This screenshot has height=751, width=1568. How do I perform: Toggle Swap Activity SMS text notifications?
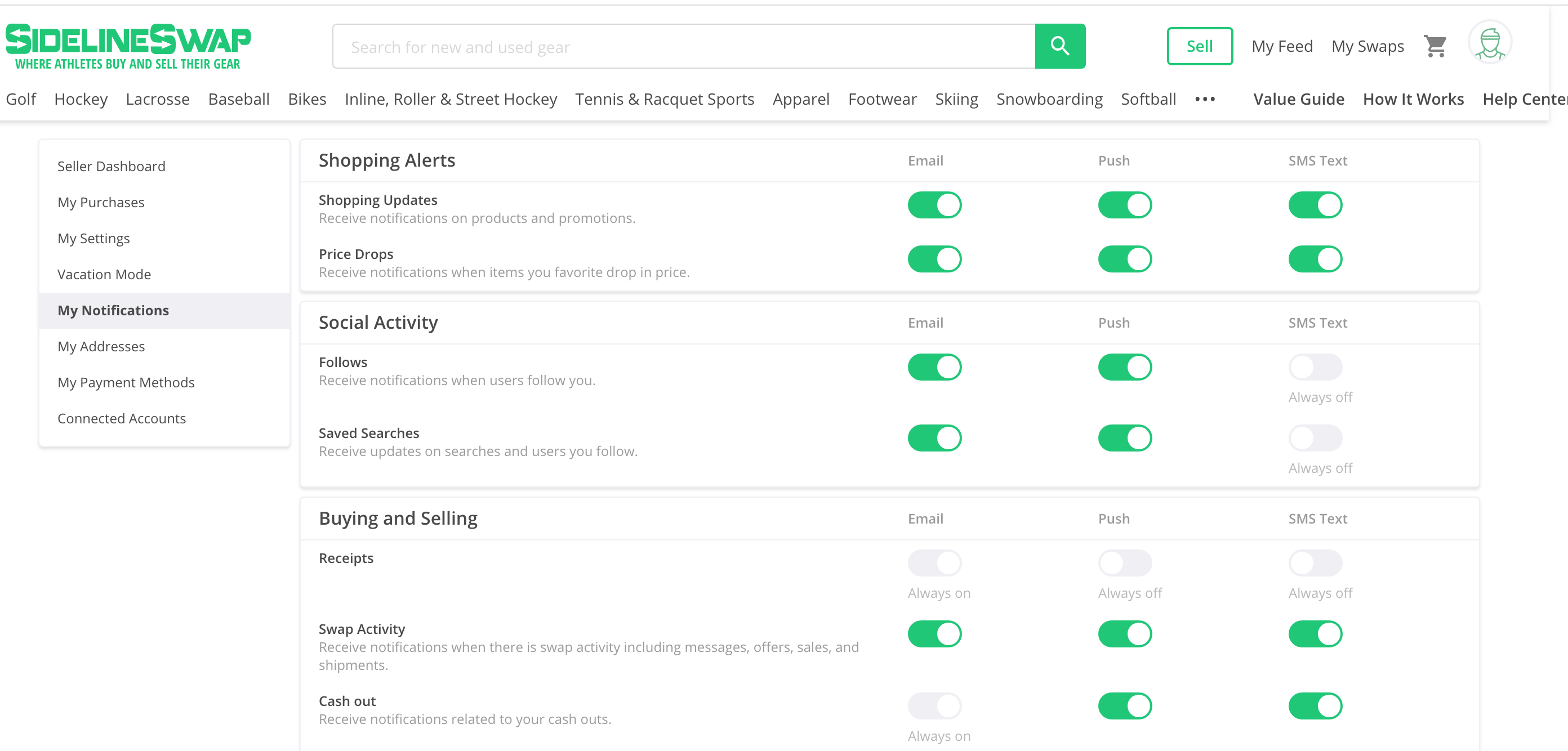(1315, 634)
